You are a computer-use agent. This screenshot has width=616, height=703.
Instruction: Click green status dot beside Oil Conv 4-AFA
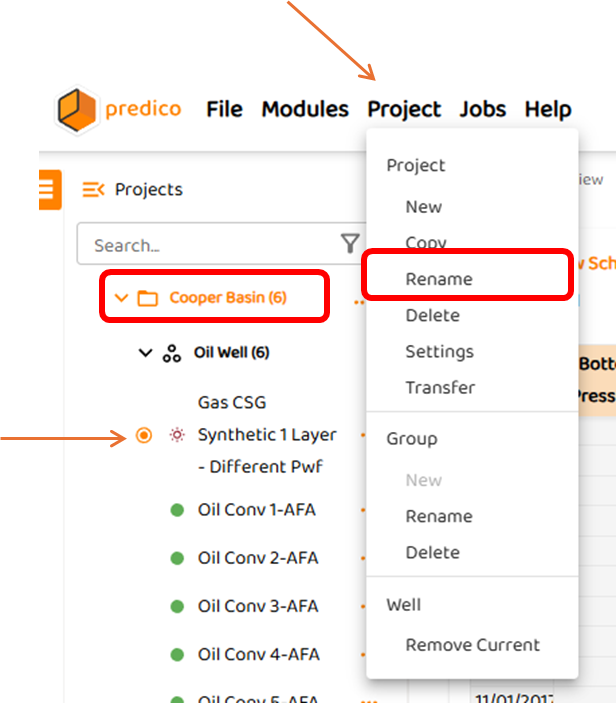(177, 655)
